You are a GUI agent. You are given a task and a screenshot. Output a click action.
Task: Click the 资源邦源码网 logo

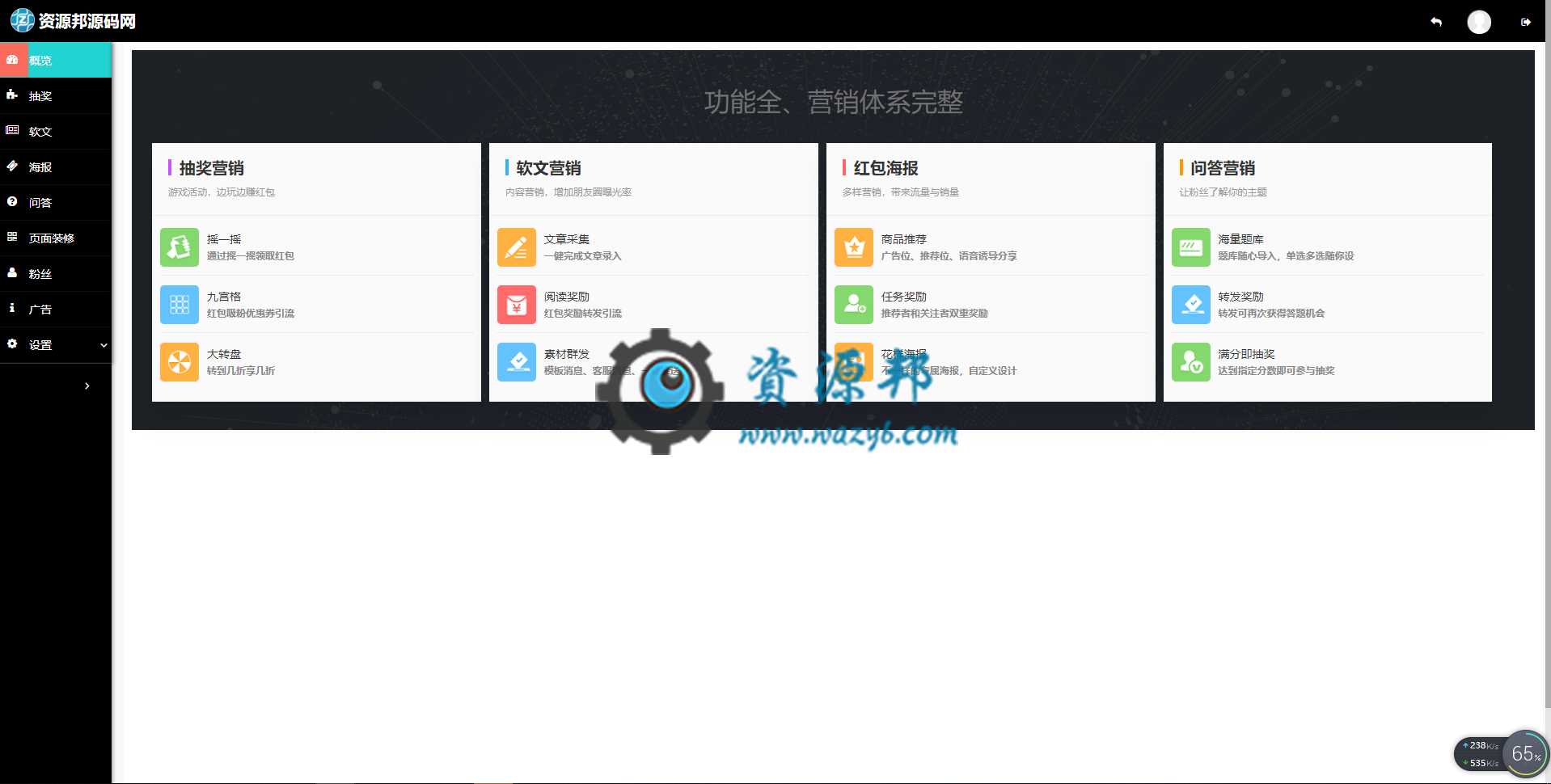point(73,21)
